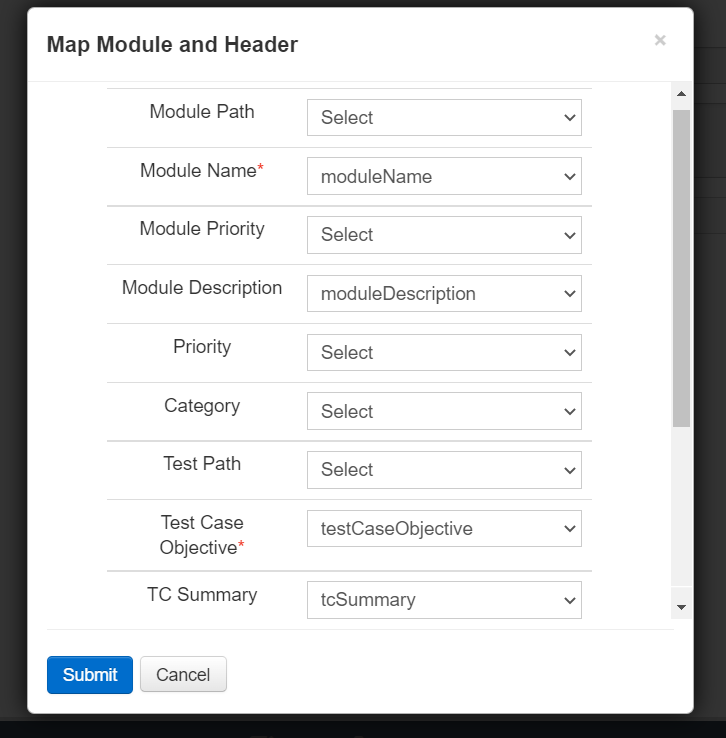Submit the module header mapping
The width and height of the screenshot is (726, 738).
click(90, 675)
